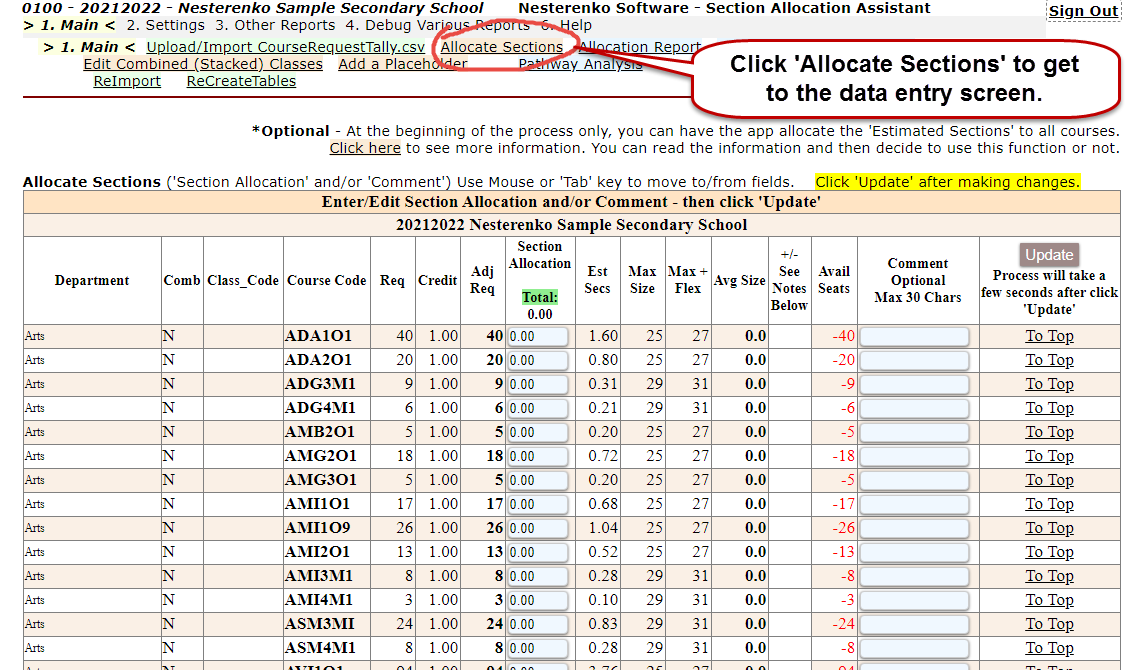1141x670 pixels.
Task: Click Comment field for ADA2O1 row
Action: click(914, 360)
